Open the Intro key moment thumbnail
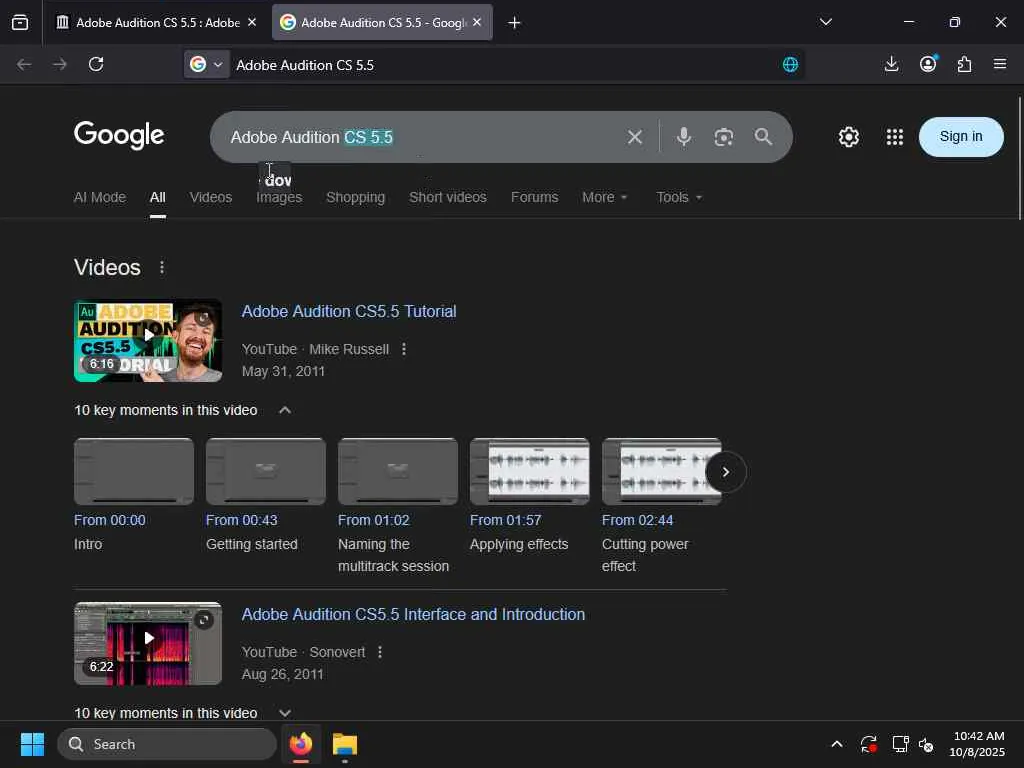1024x768 pixels. (134, 471)
